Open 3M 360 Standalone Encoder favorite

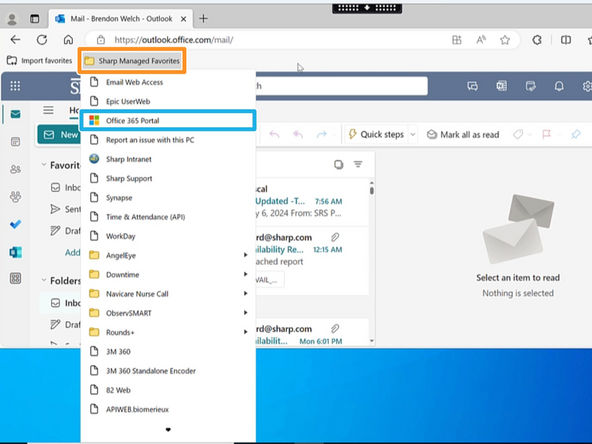click(168, 371)
